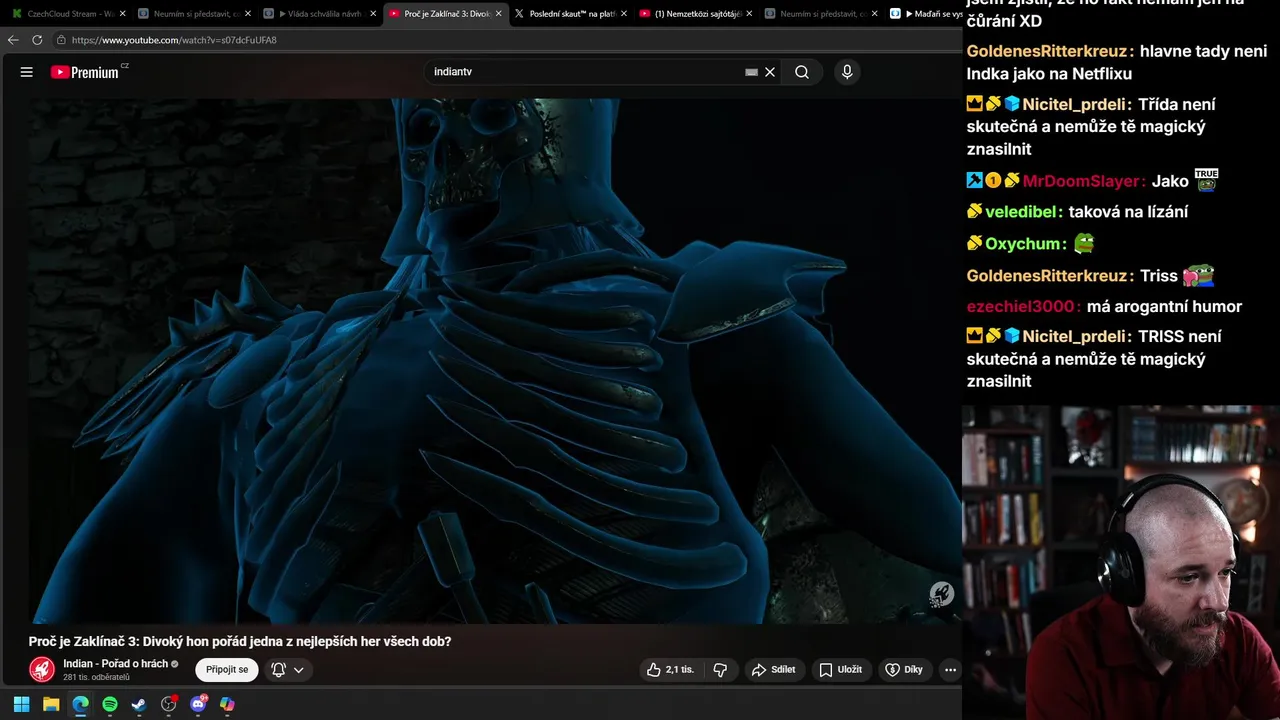Viewport: 1280px width, 720px height.
Task: Close the CzechCloud Stream tab
Action: [123, 14]
